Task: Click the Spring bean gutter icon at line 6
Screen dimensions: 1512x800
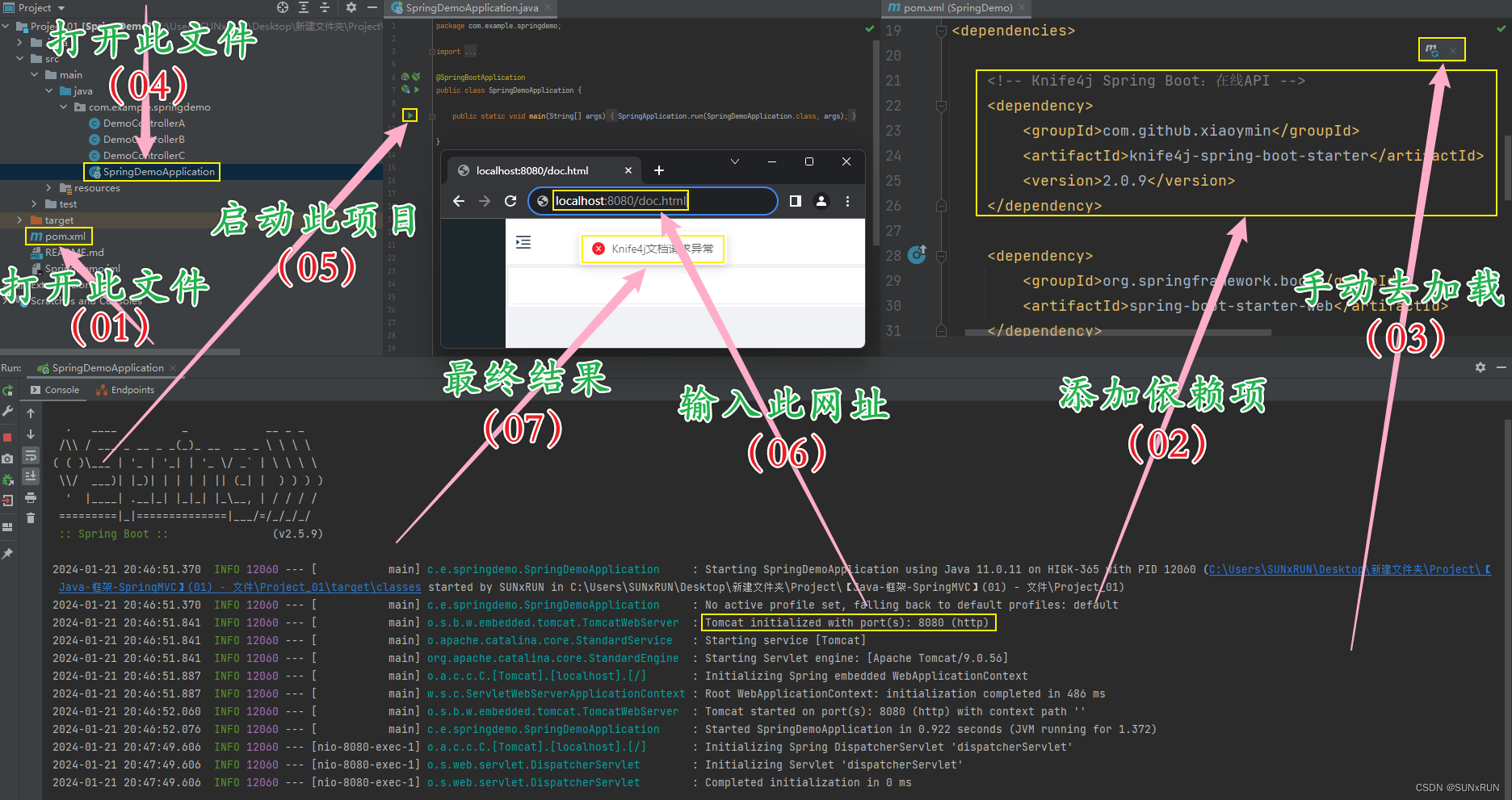Action: (x=405, y=77)
